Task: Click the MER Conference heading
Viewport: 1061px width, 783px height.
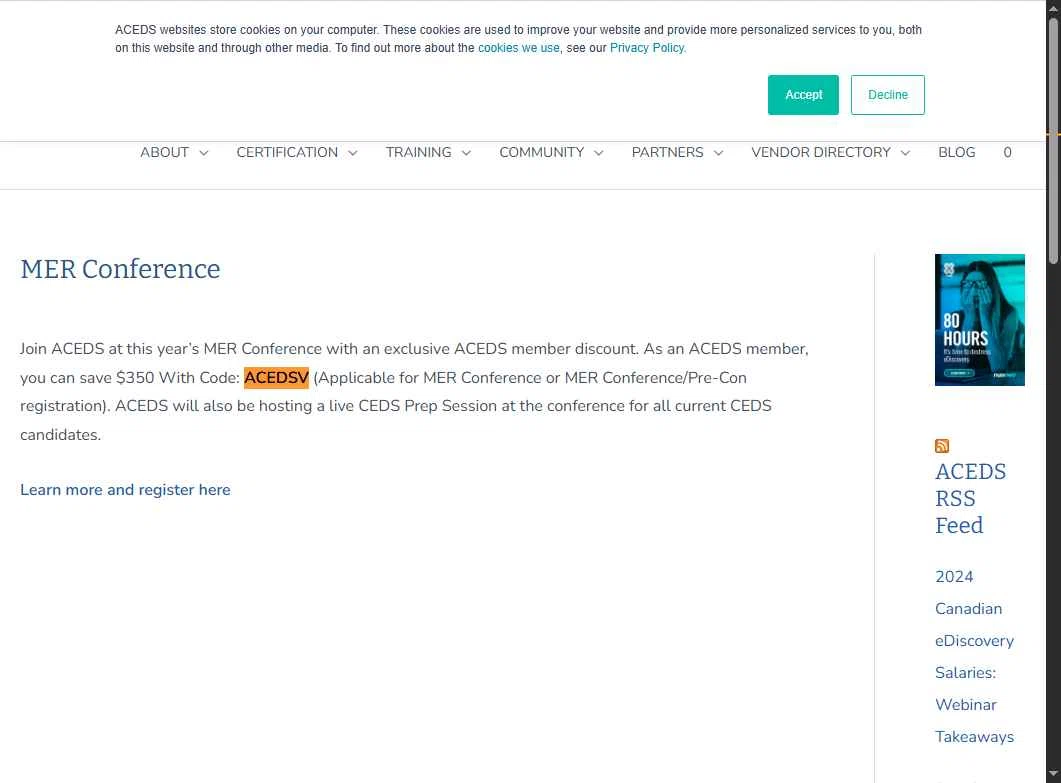Action: pyautogui.click(x=120, y=269)
